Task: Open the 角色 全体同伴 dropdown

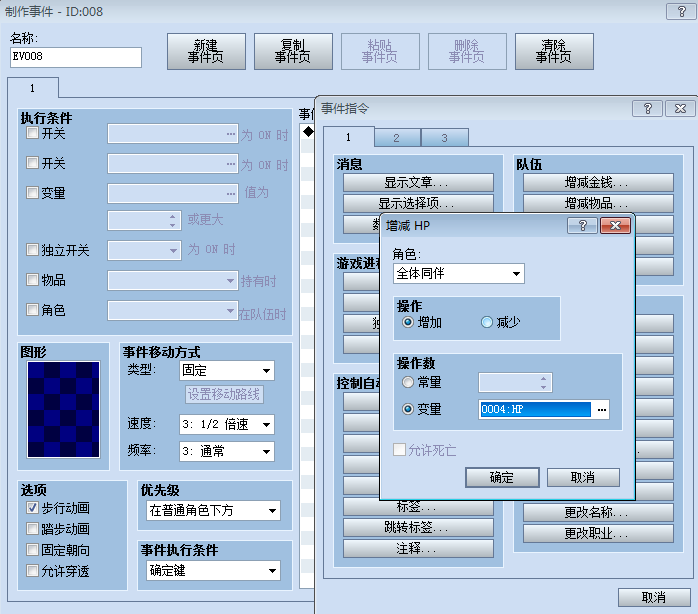Action: (459, 273)
